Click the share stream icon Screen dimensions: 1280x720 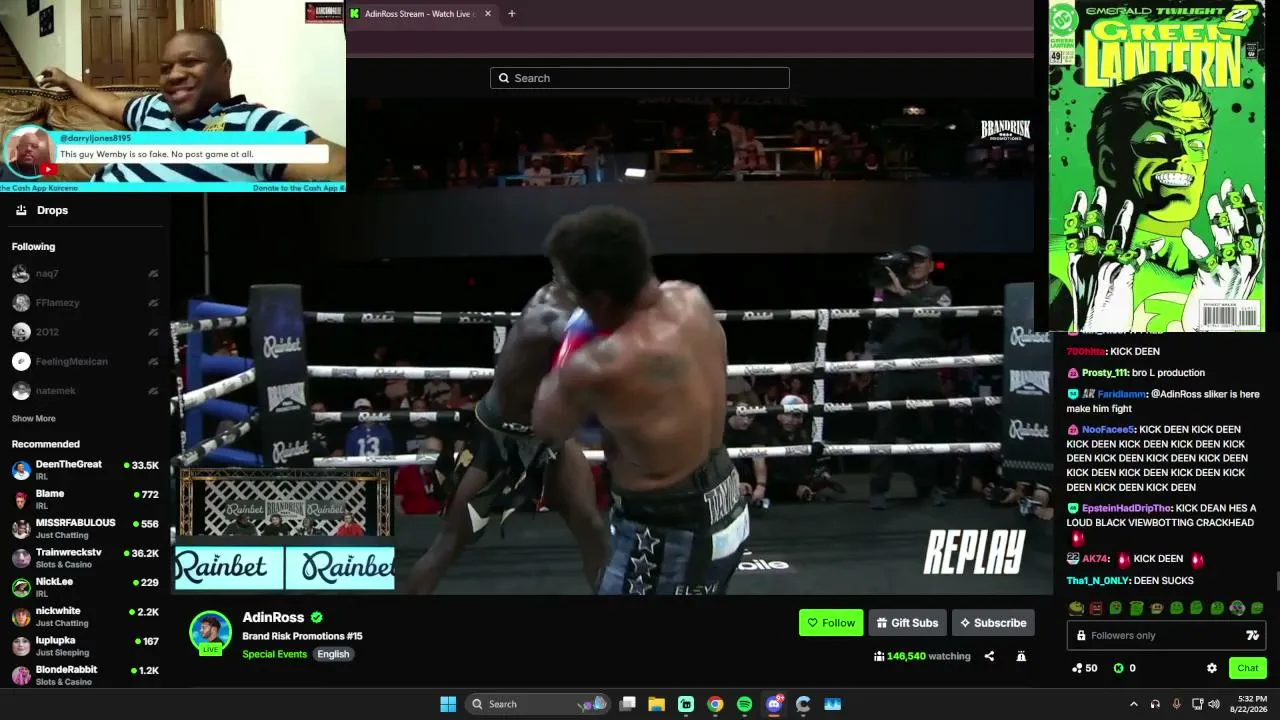click(989, 656)
